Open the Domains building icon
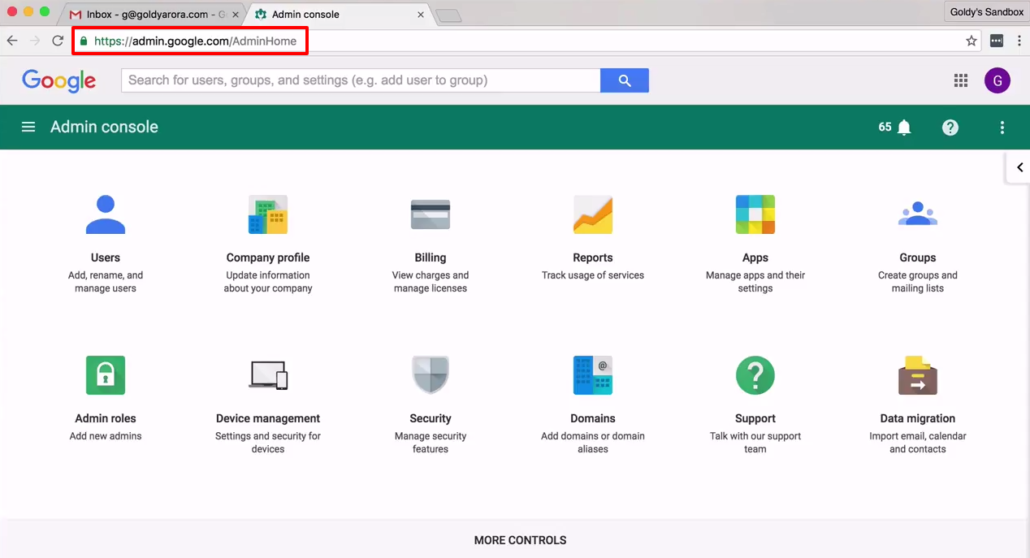The image size is (1030, 558). tap(593, 375)
